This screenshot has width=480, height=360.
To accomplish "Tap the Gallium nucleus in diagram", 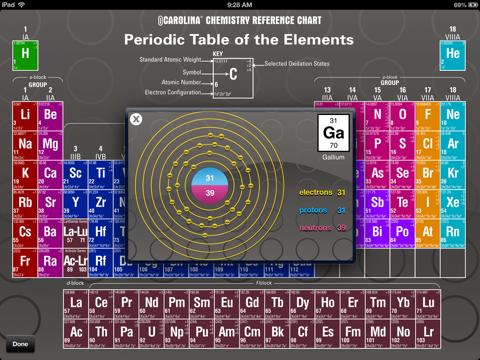I will click(x=210, y=186).
